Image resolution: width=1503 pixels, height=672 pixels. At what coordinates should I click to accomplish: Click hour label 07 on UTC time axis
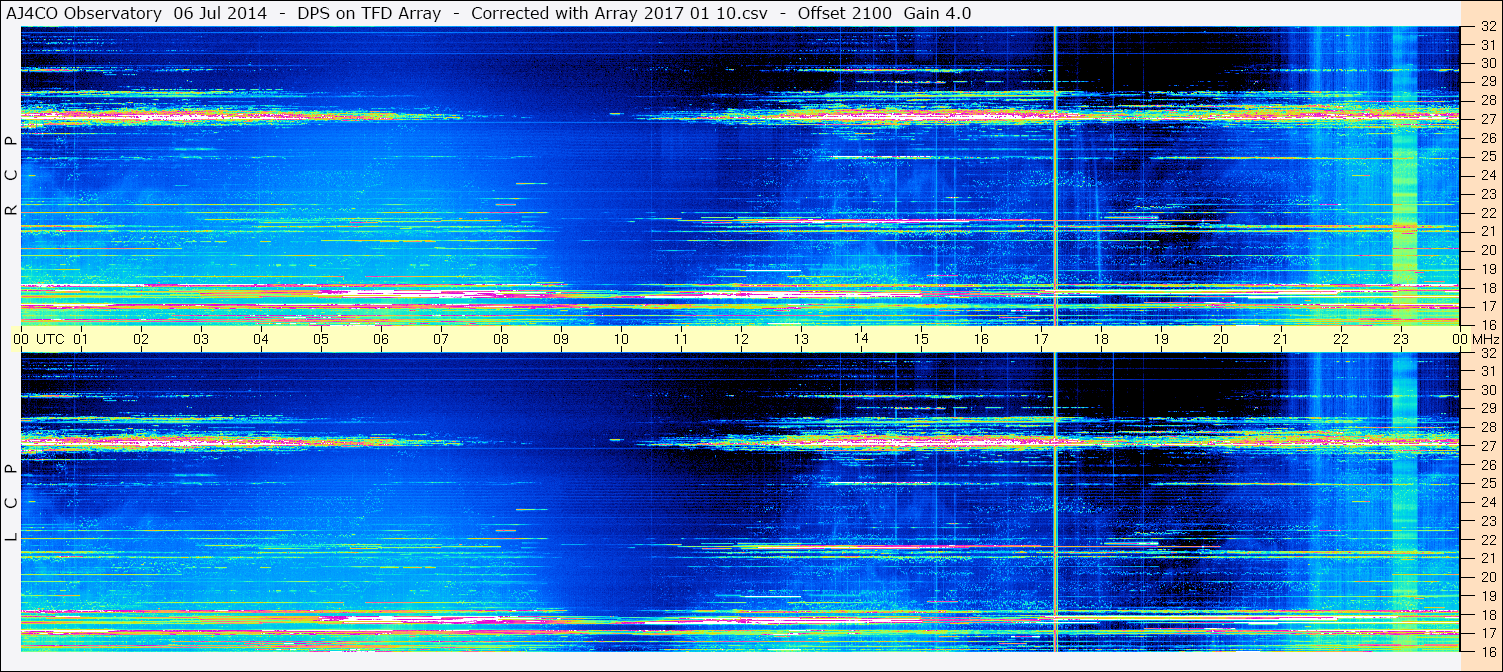(x=441, y=339)
